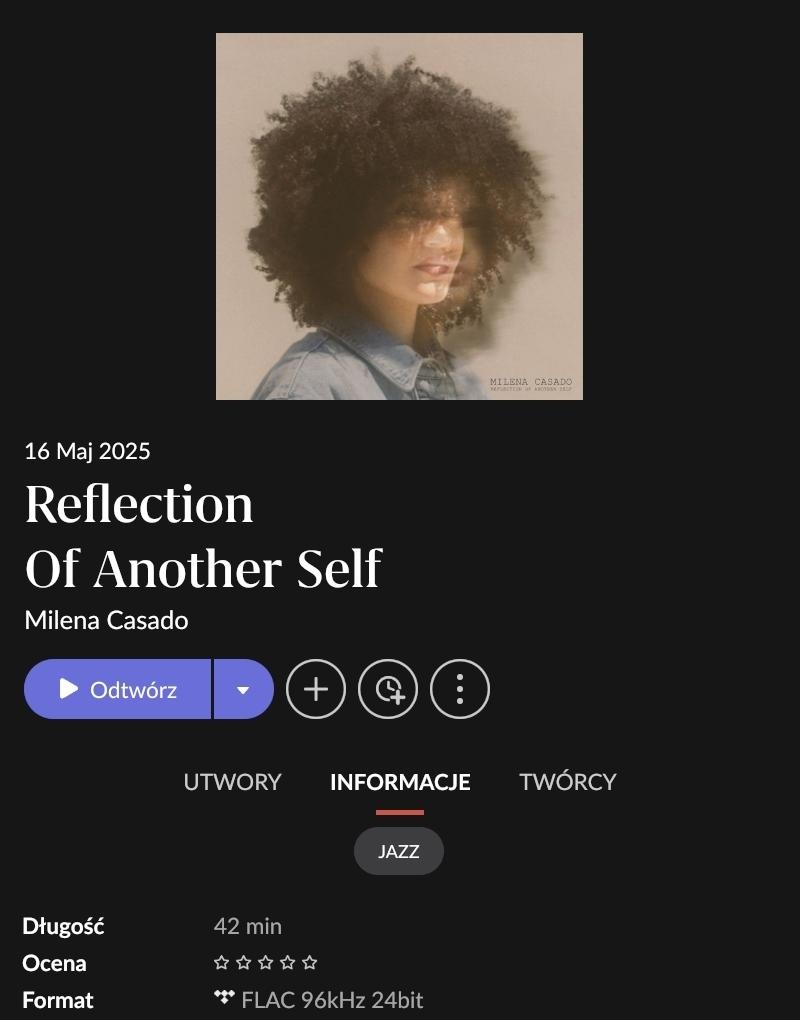Click the JAZZ genre tag
The image size is (800, 1020).
399,851
